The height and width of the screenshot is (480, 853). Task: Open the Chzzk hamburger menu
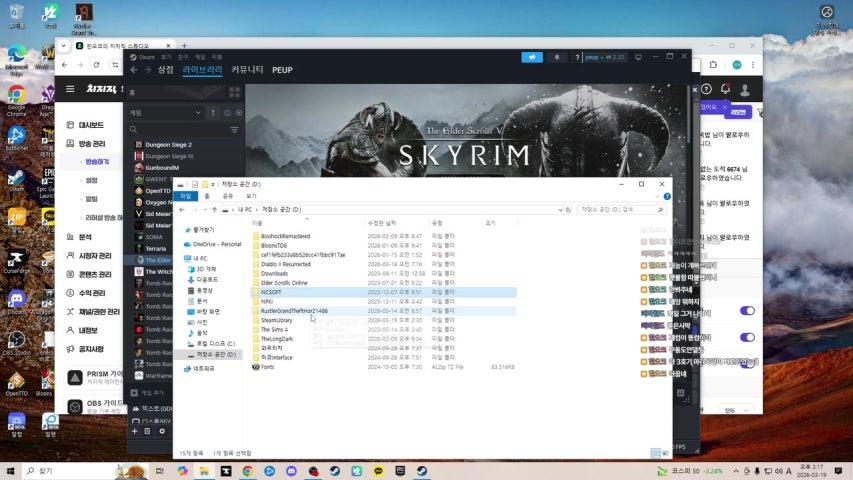click(x=70, y=89)
